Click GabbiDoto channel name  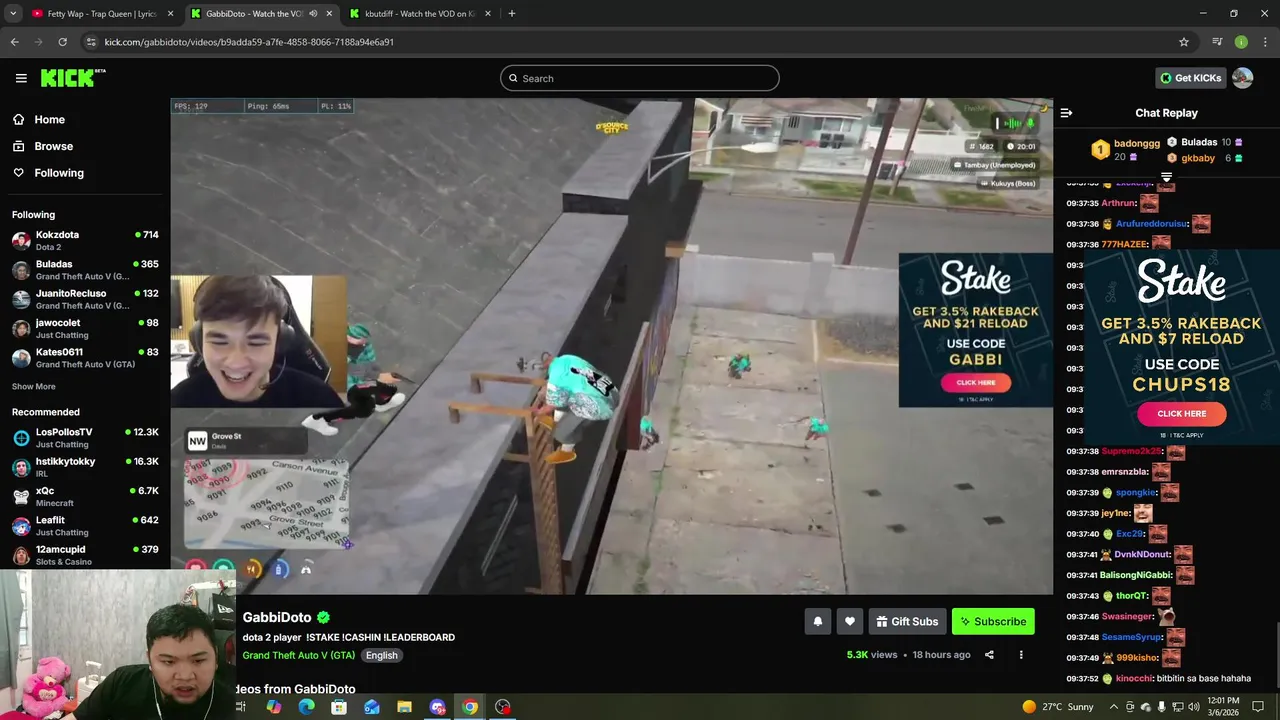point(277,617)
